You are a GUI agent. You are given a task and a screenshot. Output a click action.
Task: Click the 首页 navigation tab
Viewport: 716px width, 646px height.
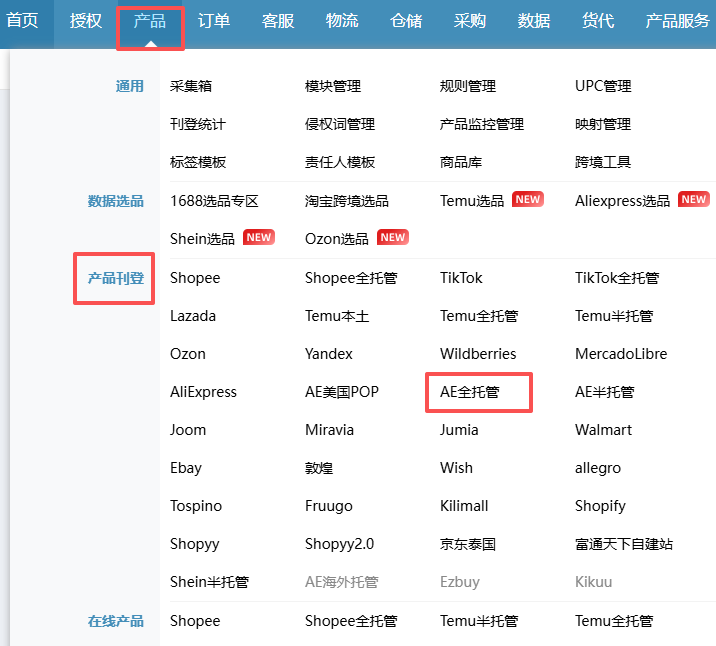coord(22,21)
